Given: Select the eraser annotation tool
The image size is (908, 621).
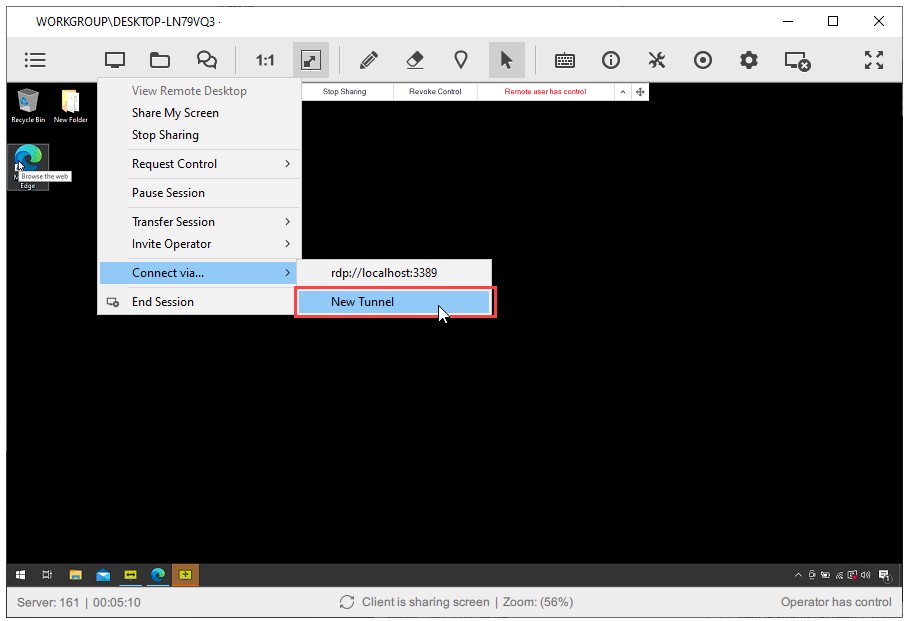Looking at the screenshot, I should (414, 60).
